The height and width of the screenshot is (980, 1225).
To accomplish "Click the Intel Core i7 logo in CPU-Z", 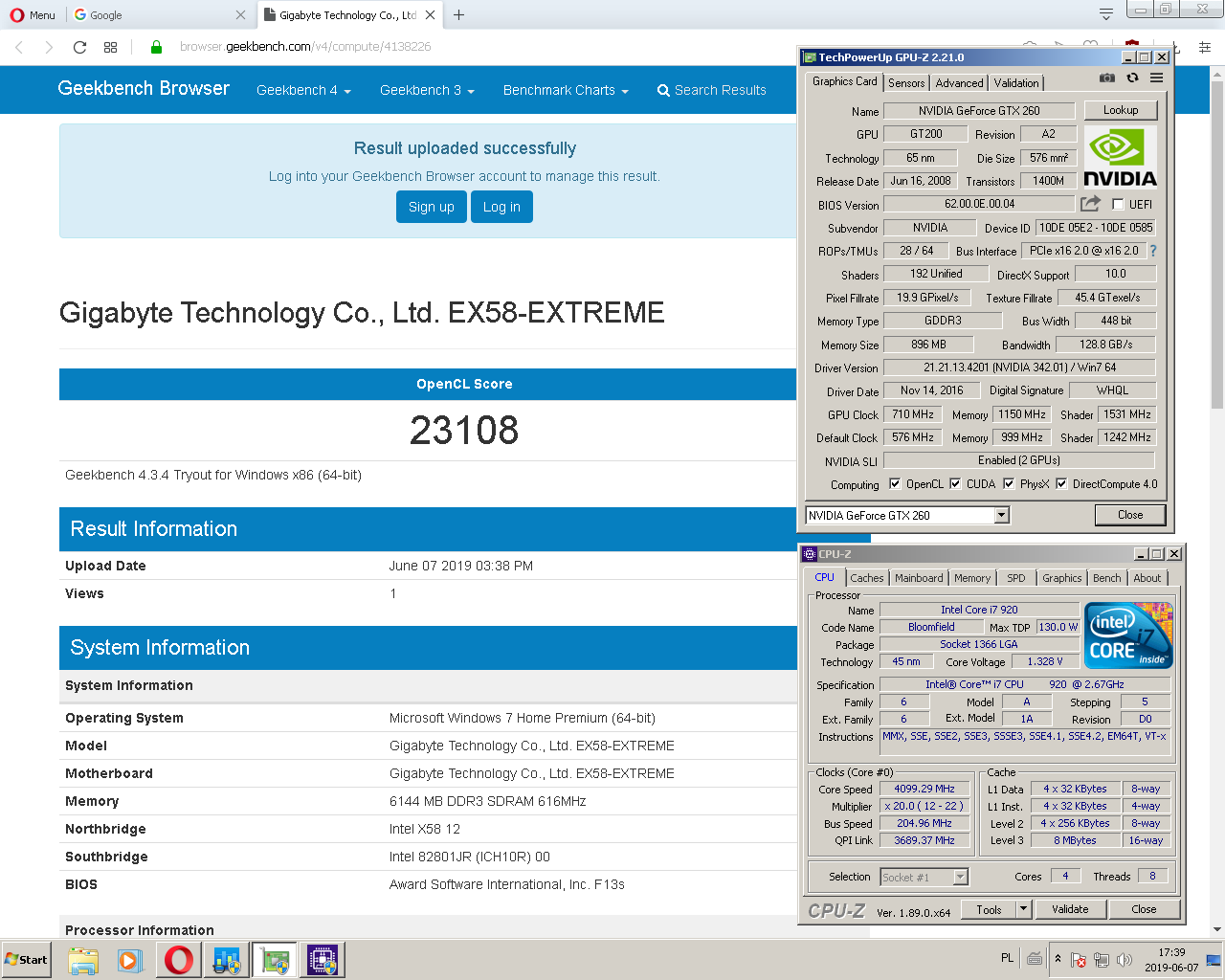I will coord(1127,635).
